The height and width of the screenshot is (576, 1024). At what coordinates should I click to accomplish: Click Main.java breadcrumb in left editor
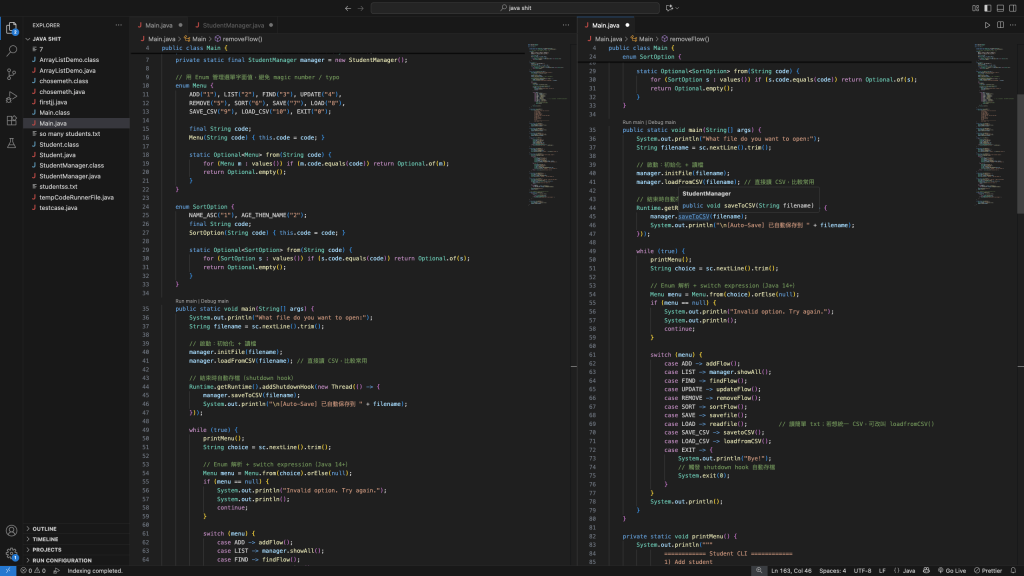(x=157, y=39)
